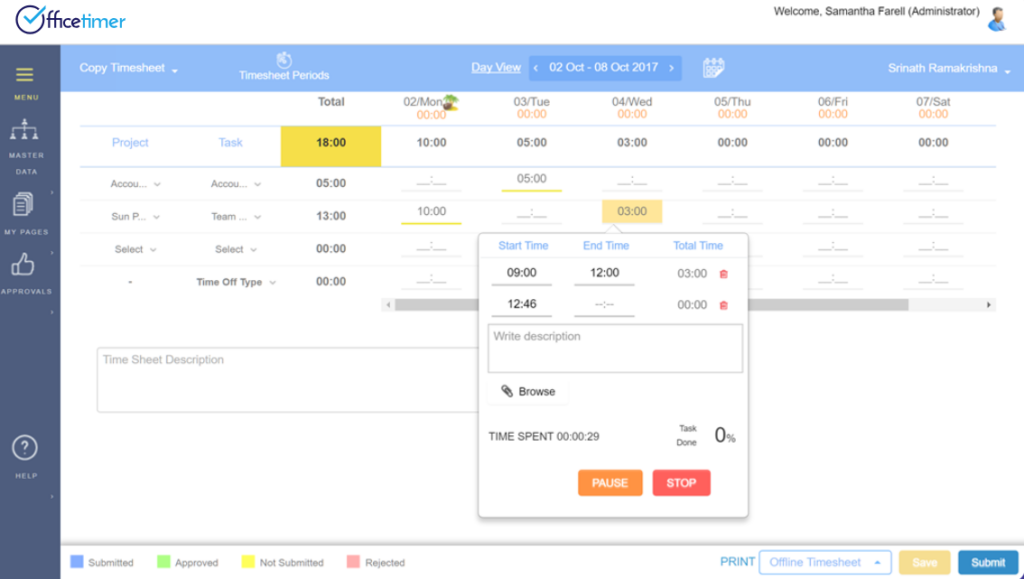
Task: Go to next week arrow
Action: pyautogui.click(x=671, y=68)
